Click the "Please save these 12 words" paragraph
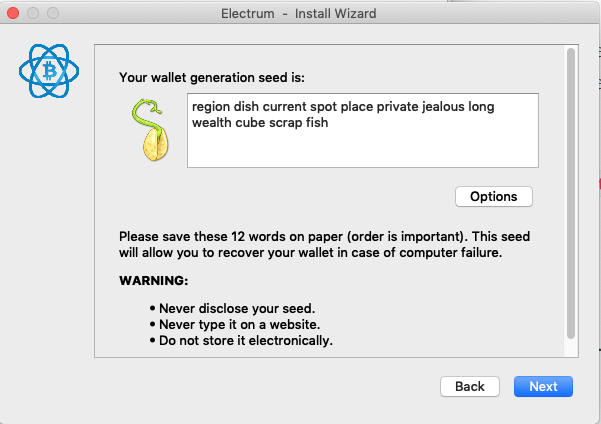 point(324,245)
